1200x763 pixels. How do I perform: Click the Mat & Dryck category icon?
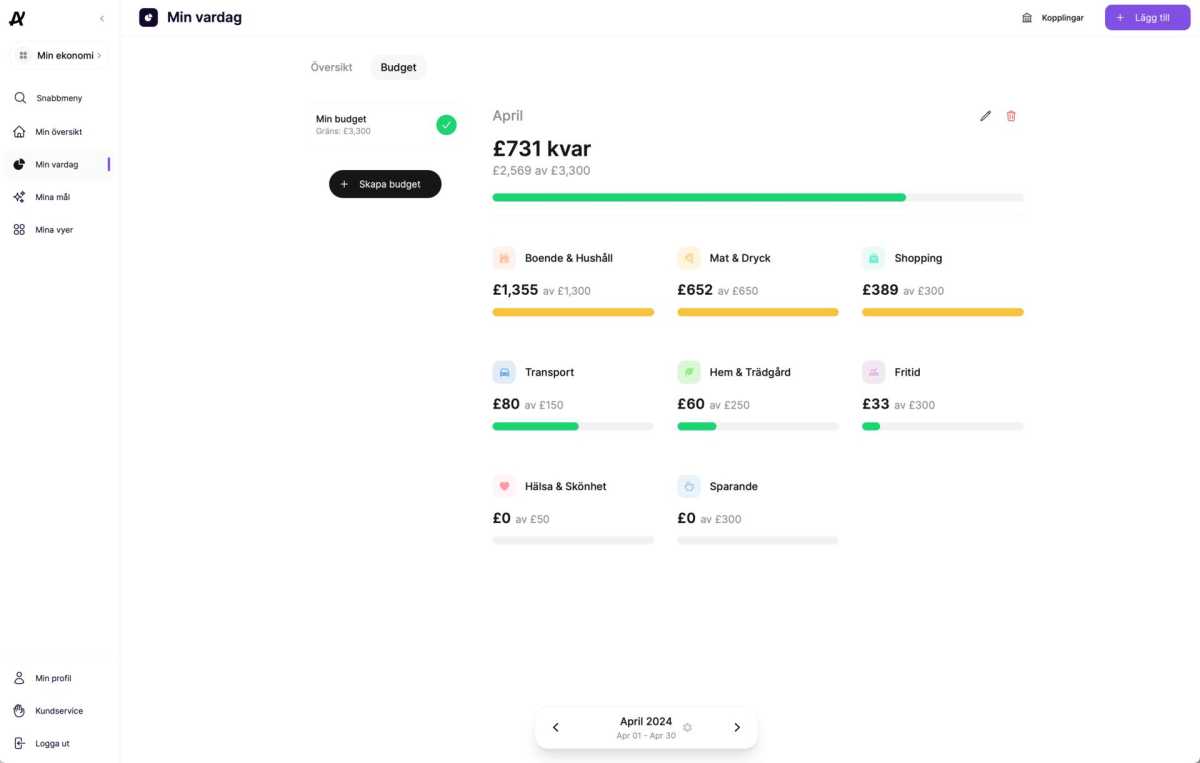tap(689, 257)
